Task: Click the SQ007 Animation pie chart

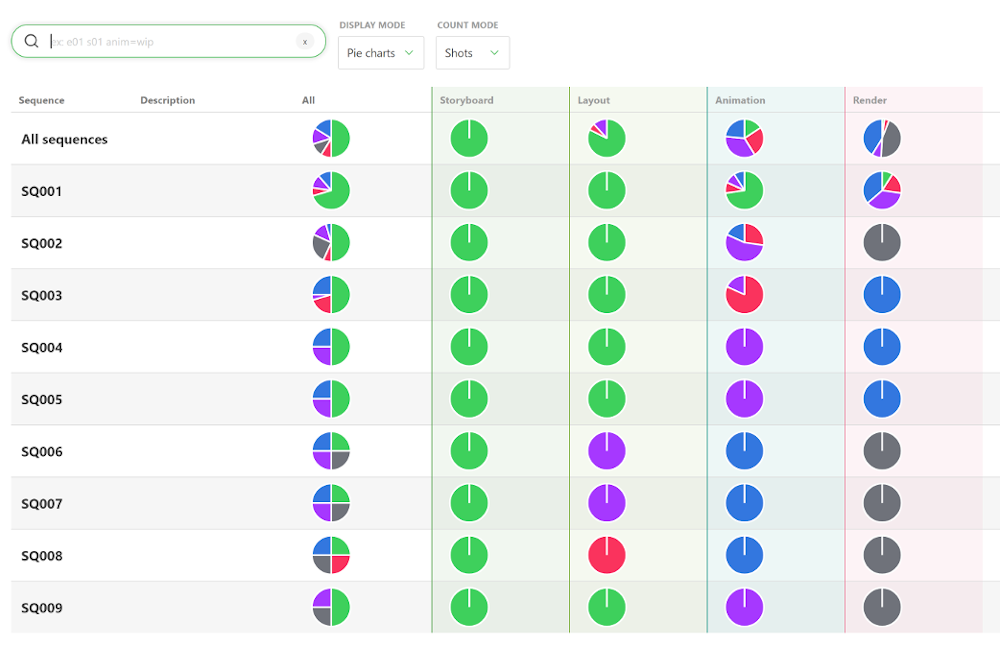Action: [x=745, y=503]
